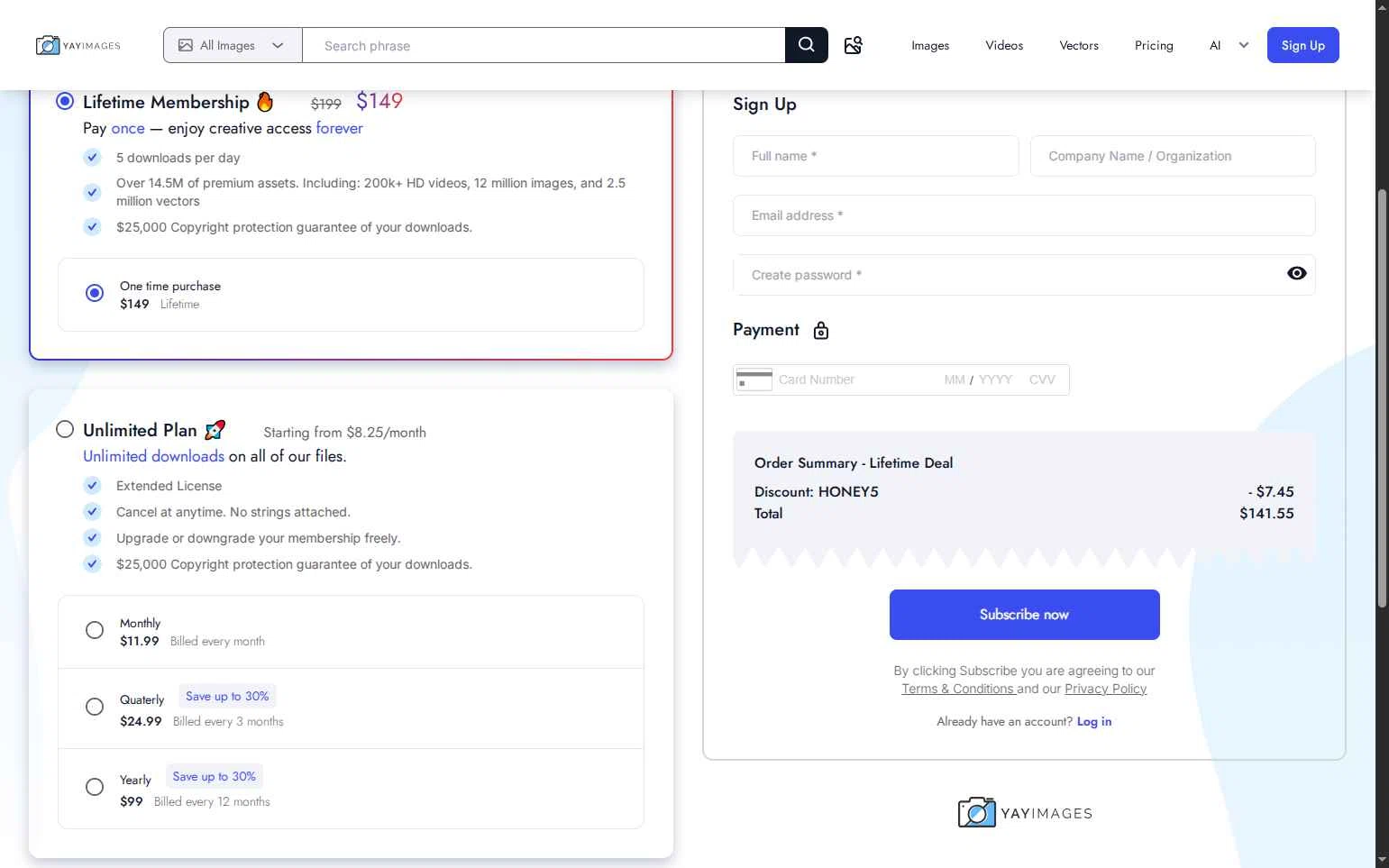Click the rocket icon next to Unlimited Plan
This screenshot has width=1389, height=868.
(215, 430)
